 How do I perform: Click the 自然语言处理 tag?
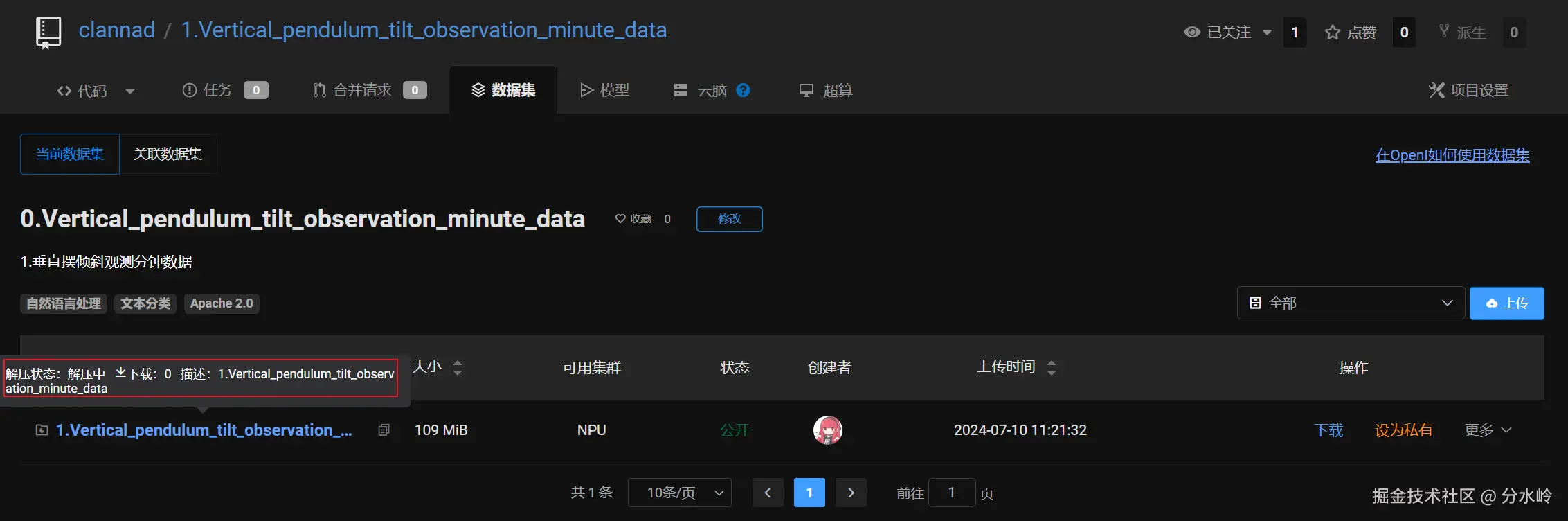[64, 303]
